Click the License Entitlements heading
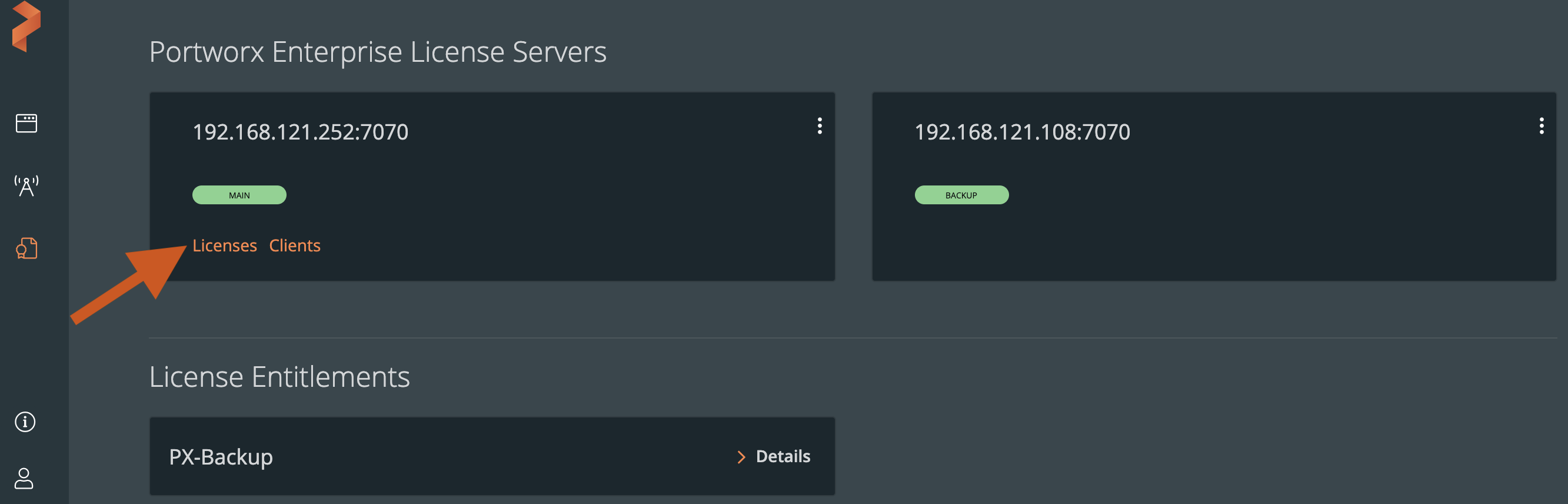The width and height of the screenshot is (1568, 504). (x=279, y=377)
